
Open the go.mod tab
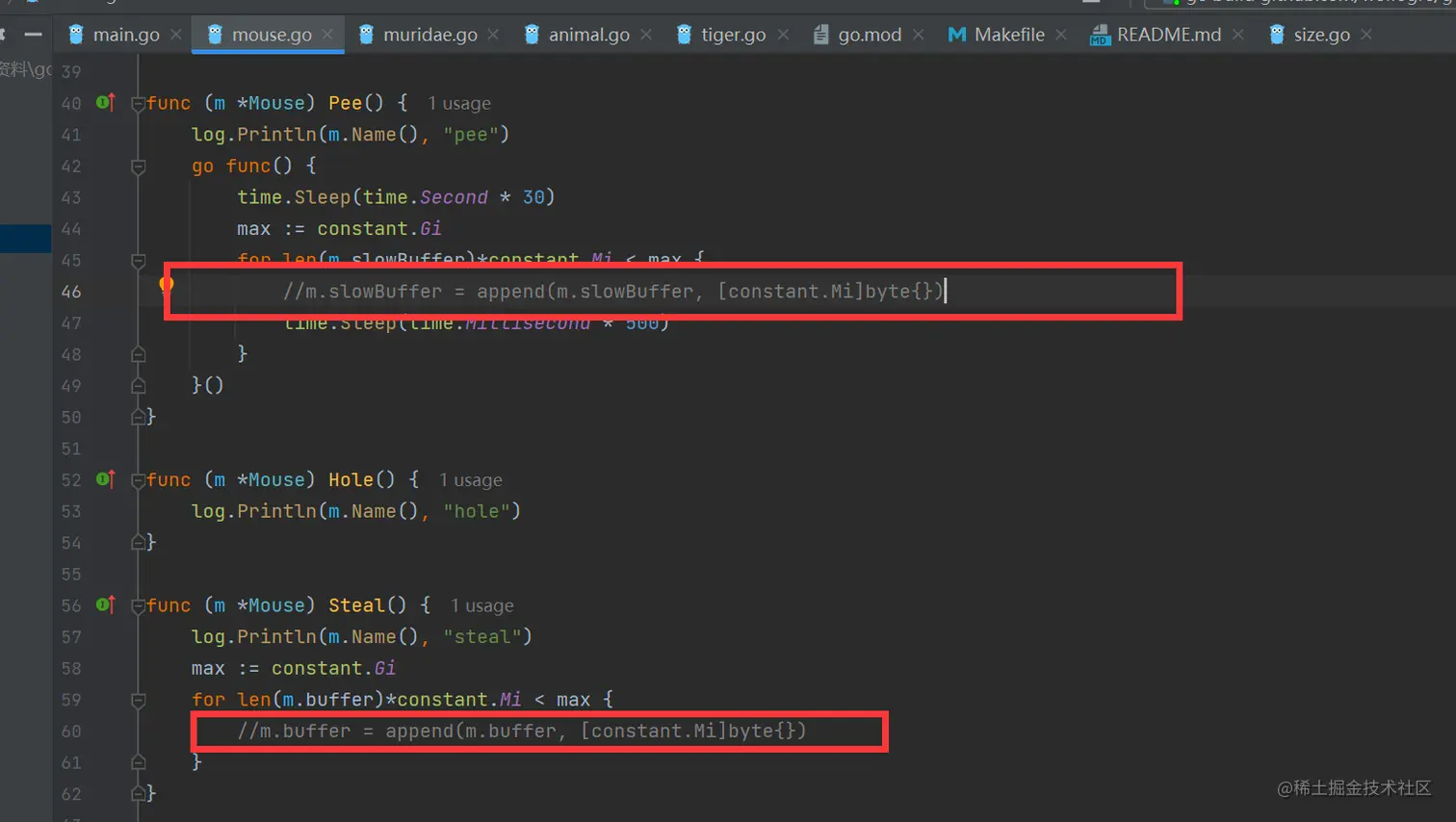point(870,35)
